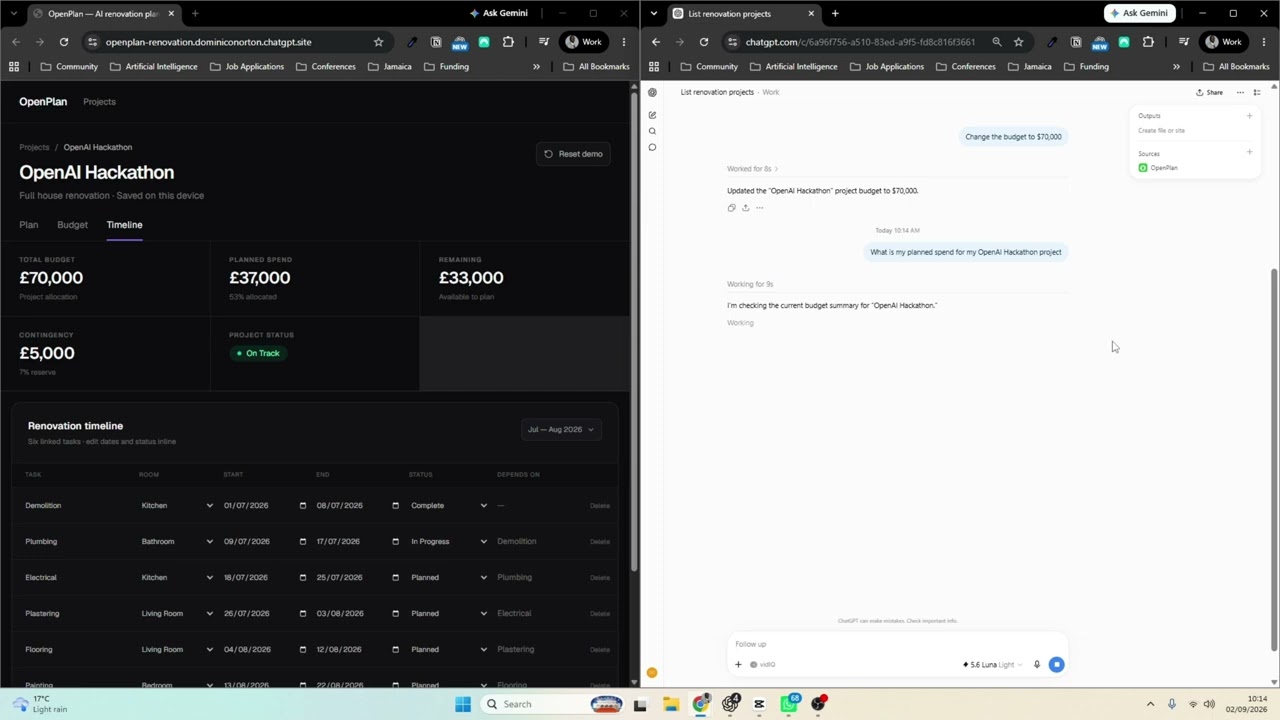Open more options under the budget response
Image resolution: width=1280 pixels, height=720 pixels.
[x=759, y=208]
